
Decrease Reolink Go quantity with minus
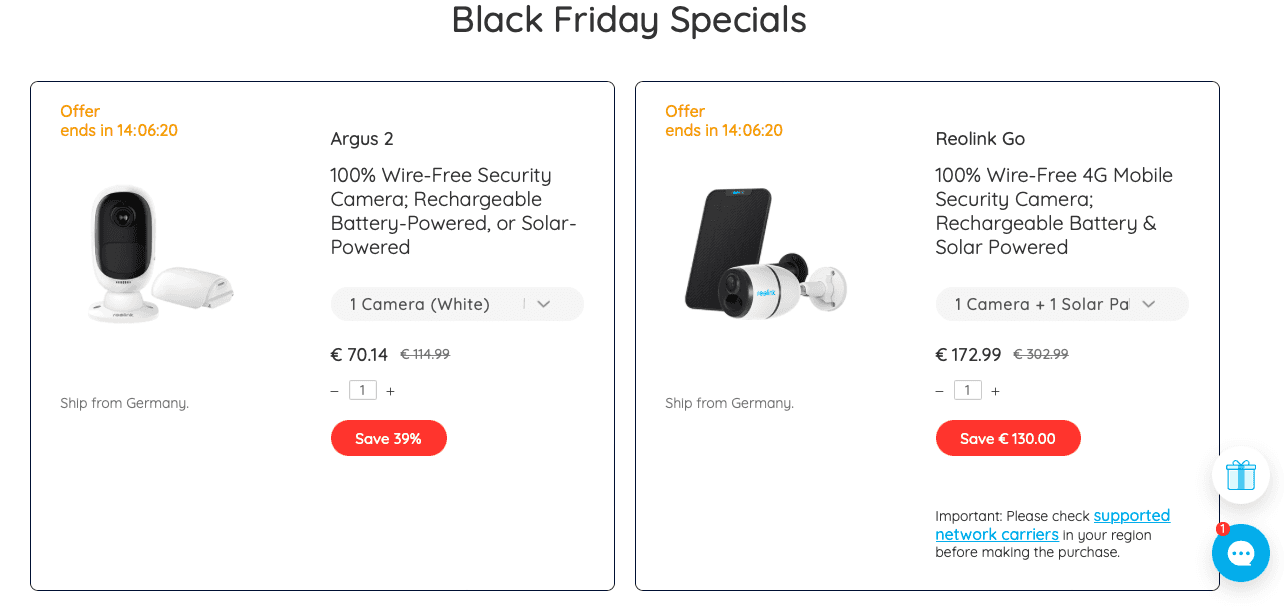tap(939, 391)
